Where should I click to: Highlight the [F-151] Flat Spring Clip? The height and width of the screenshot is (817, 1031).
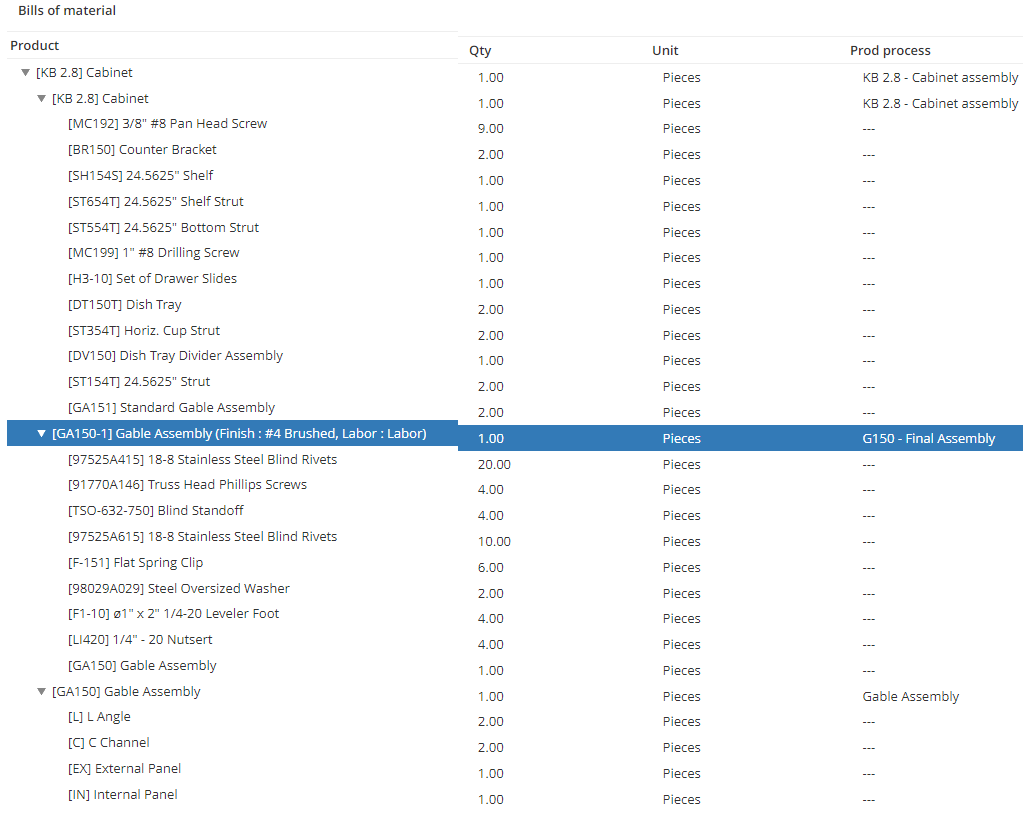tap(135, 563)
